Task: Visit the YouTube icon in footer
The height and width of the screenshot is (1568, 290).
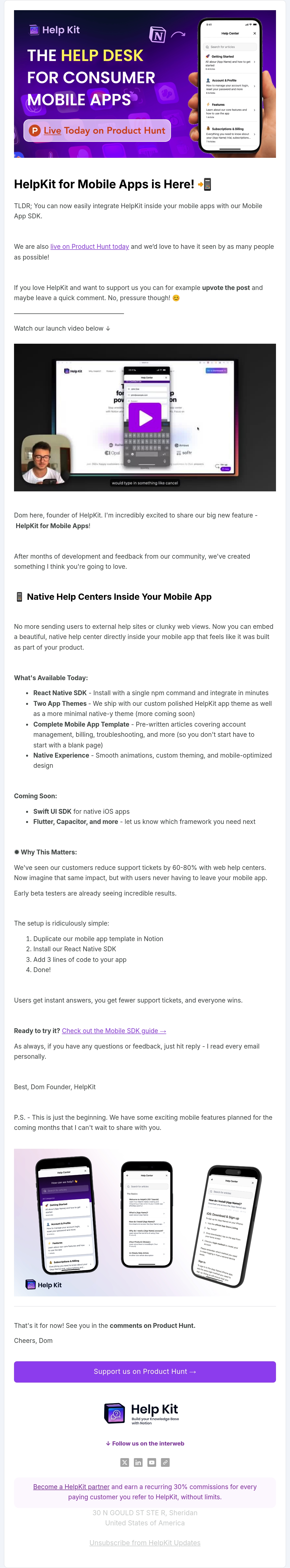Action: click(151, 1462)
